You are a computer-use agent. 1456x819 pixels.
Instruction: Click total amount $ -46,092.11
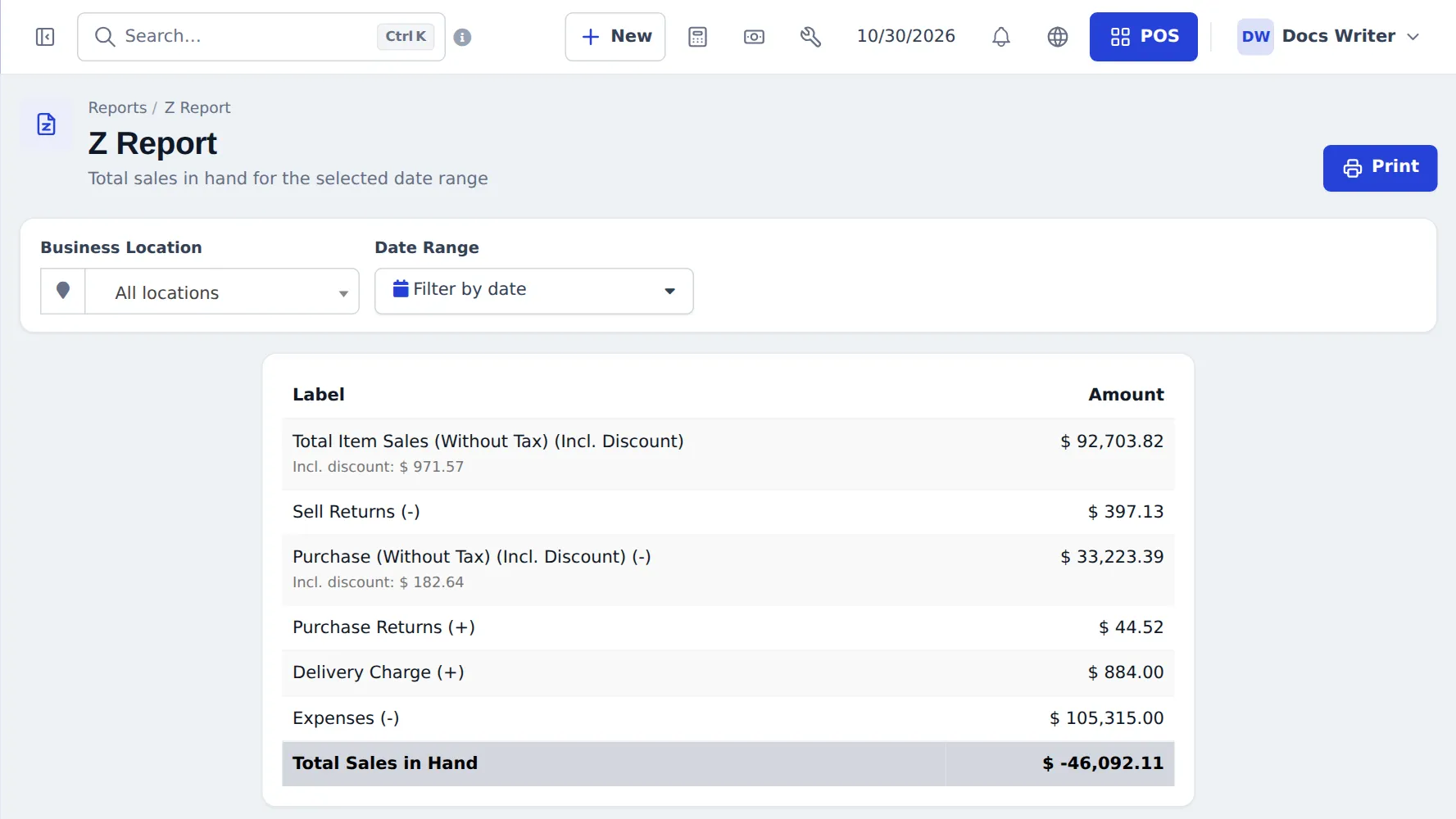click(x=1103, y=762)
